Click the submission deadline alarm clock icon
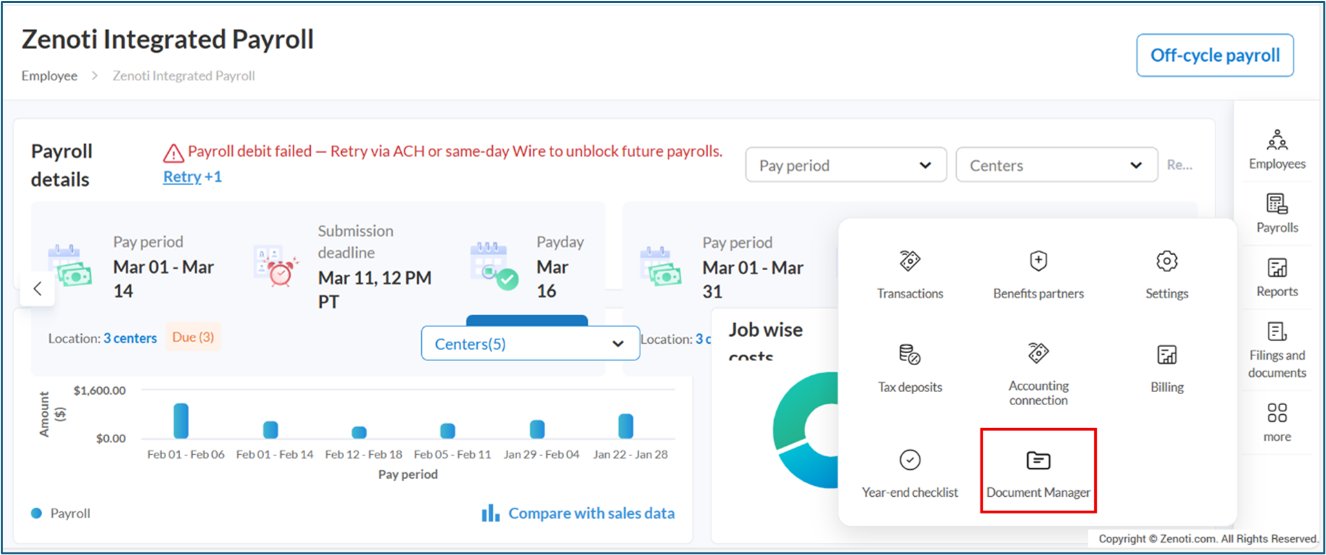This screenshot has width=1326, height=555. (x=275, y=264)
